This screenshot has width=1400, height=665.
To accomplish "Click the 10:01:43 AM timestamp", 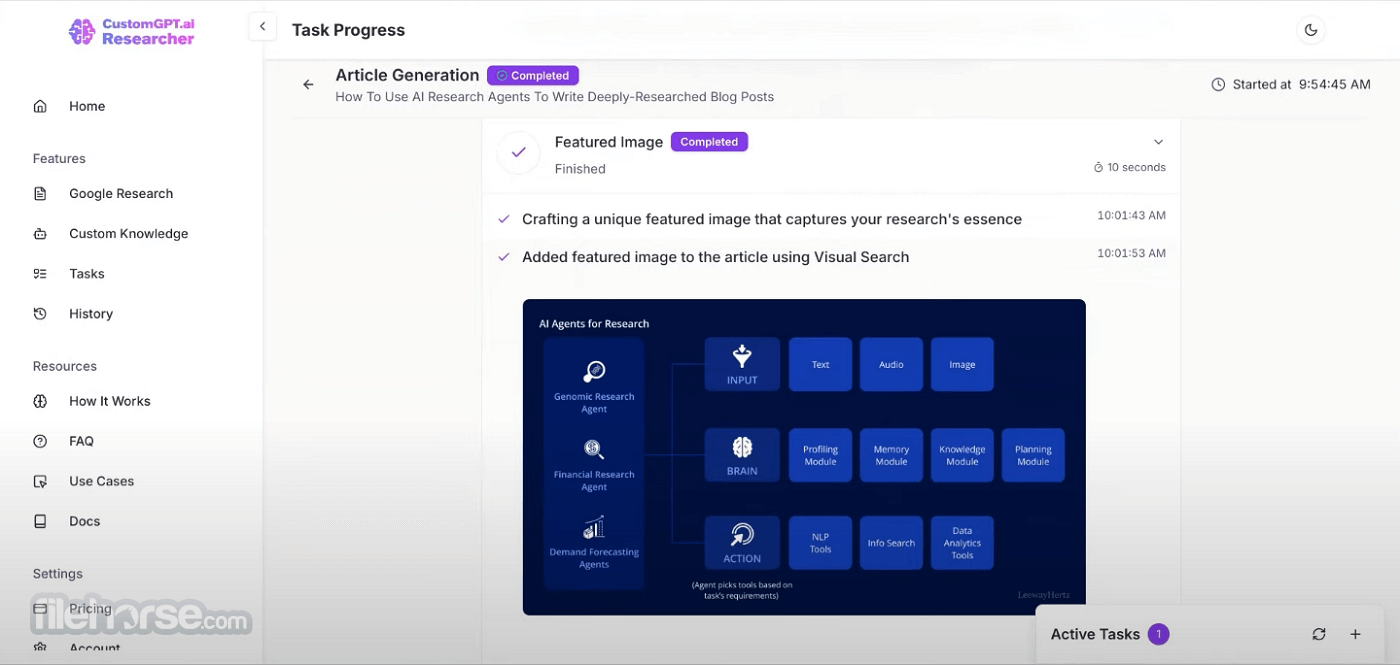I will [1131, 216].
